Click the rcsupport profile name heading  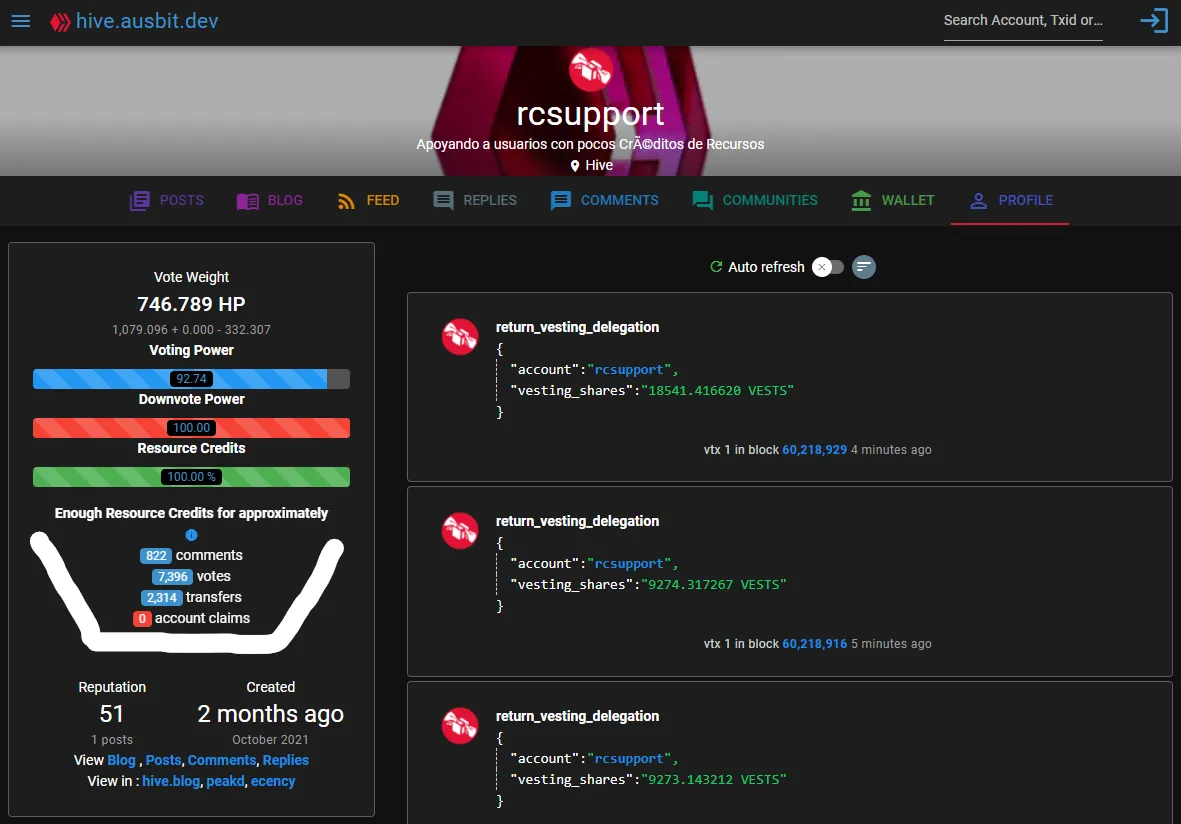click(590, 114)
